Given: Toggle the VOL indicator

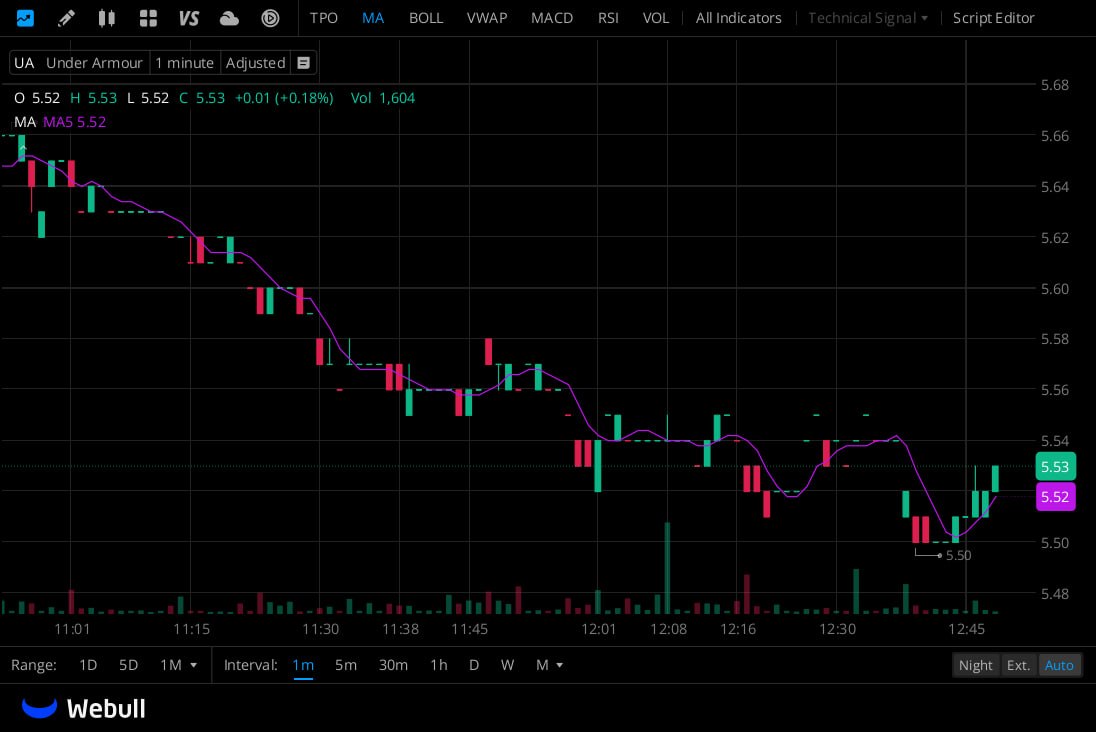Looking at the screenshot, I should tap(656, 18).
